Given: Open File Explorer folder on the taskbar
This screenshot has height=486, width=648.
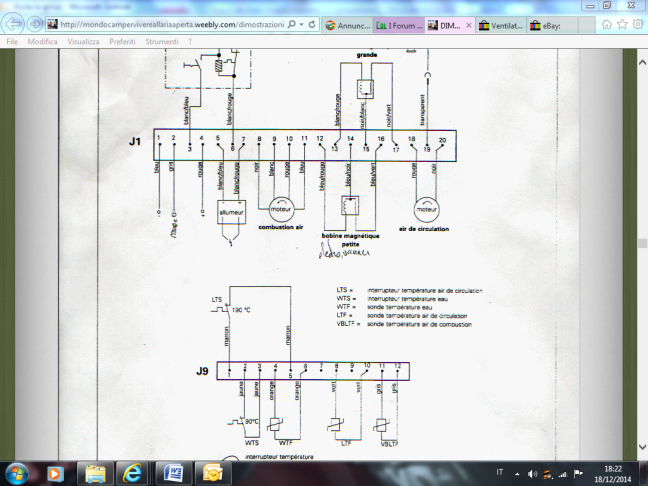Looking at the screenshot, I should [94, 471].
